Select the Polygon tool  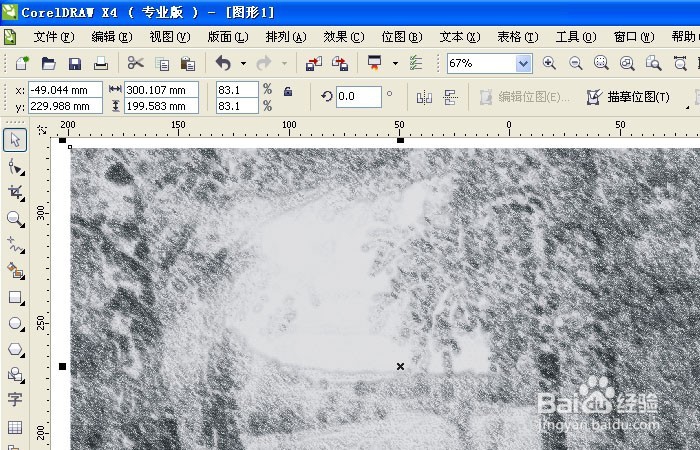(16, 349)
